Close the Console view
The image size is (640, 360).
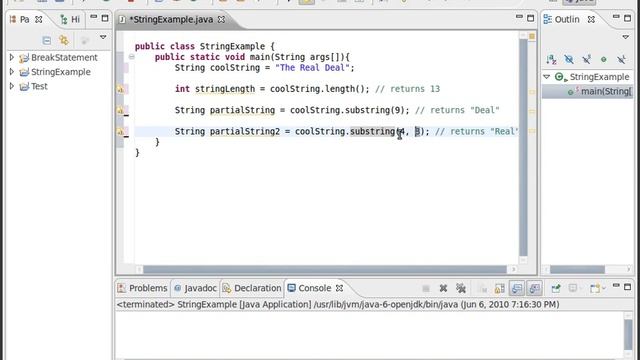339,288
